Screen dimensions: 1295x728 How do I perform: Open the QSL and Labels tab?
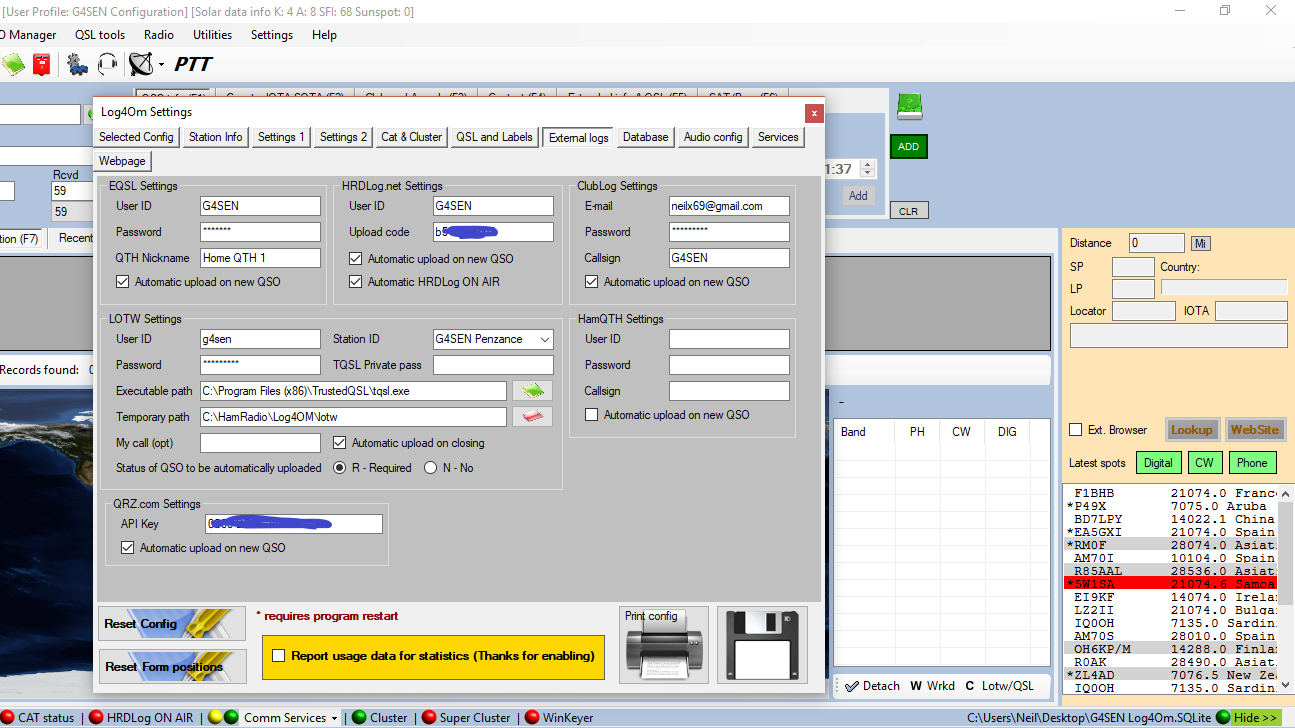point(494,137)
